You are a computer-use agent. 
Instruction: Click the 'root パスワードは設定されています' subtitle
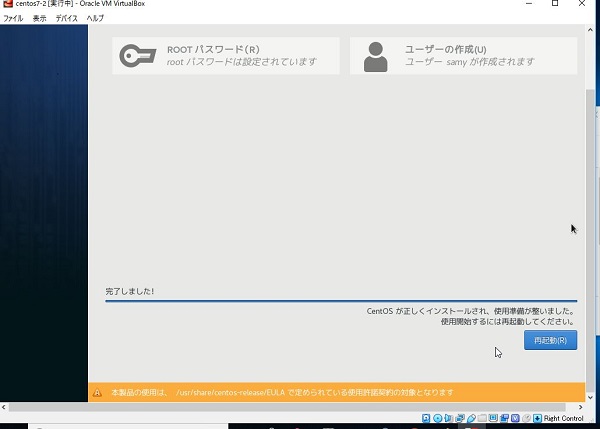pos(241,62)
